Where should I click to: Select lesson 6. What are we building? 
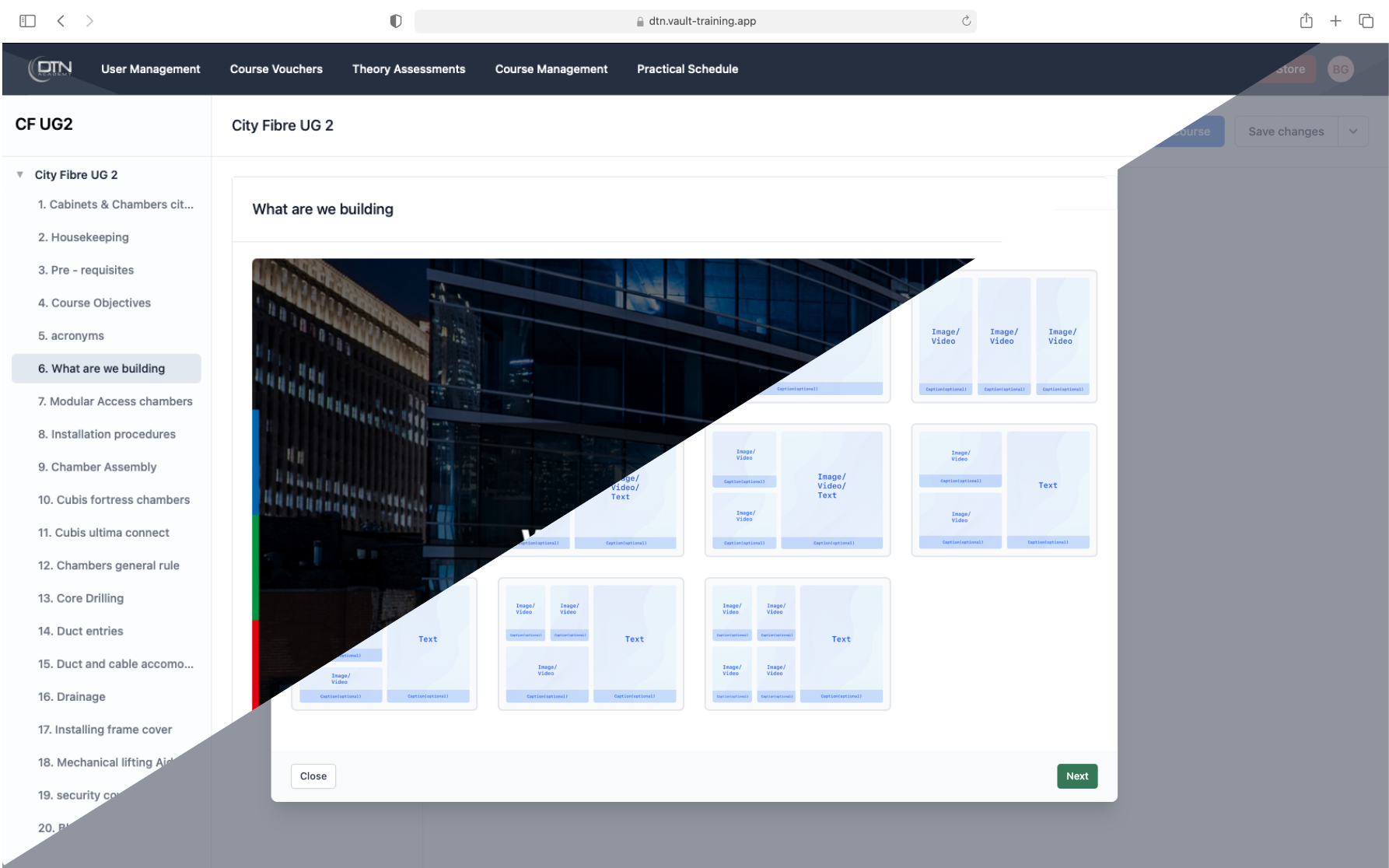tap(101, 368)
